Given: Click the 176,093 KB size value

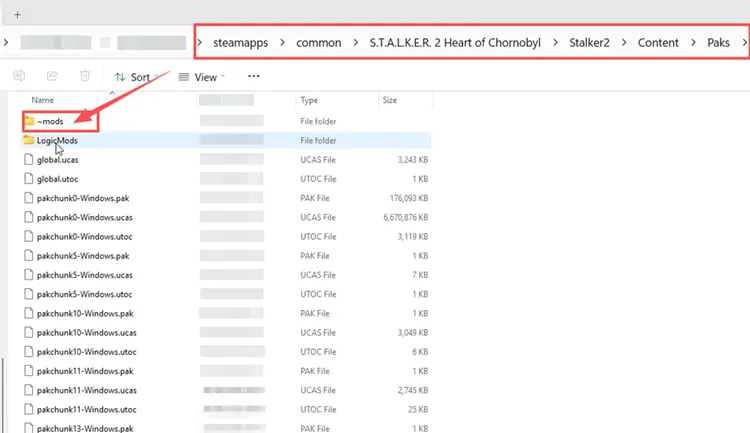Looking at the screenshot, I should click(409, 198).
